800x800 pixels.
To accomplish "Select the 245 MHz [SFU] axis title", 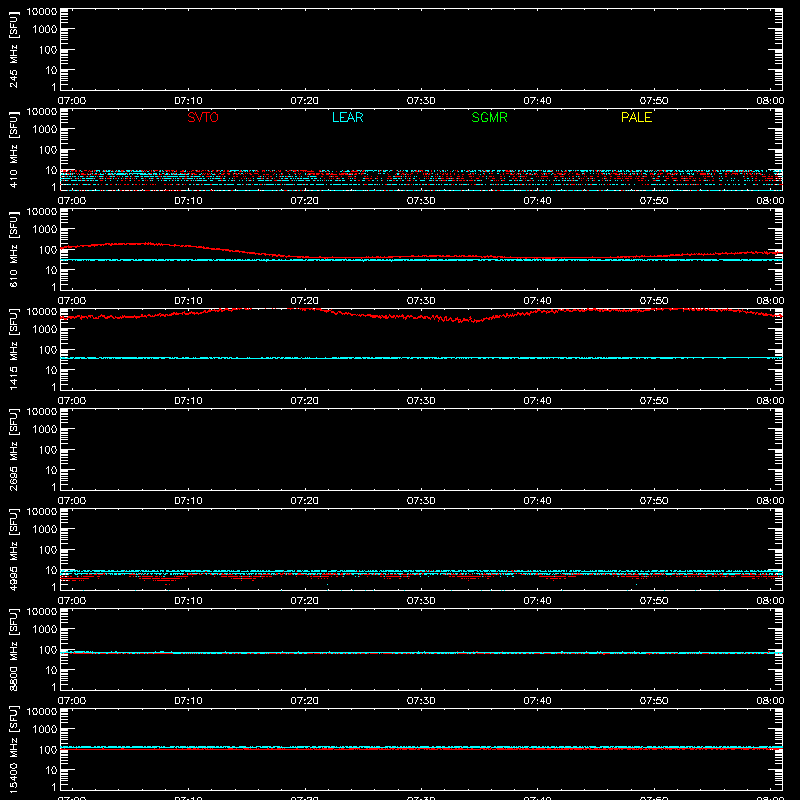I will click(13, 50).
